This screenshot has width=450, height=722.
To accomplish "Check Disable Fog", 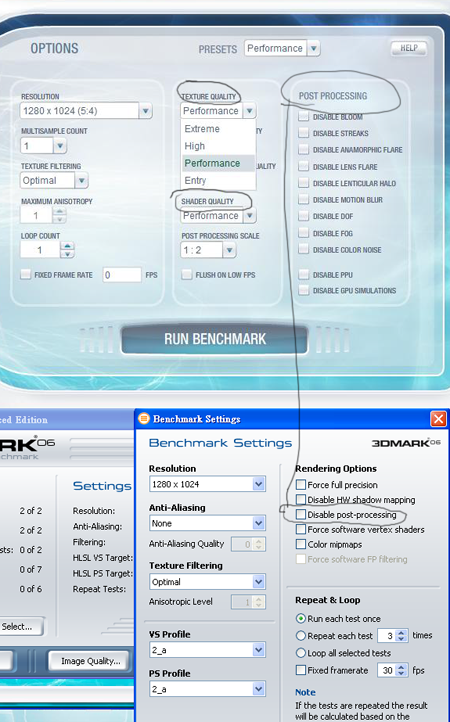I will coord(303,233).
